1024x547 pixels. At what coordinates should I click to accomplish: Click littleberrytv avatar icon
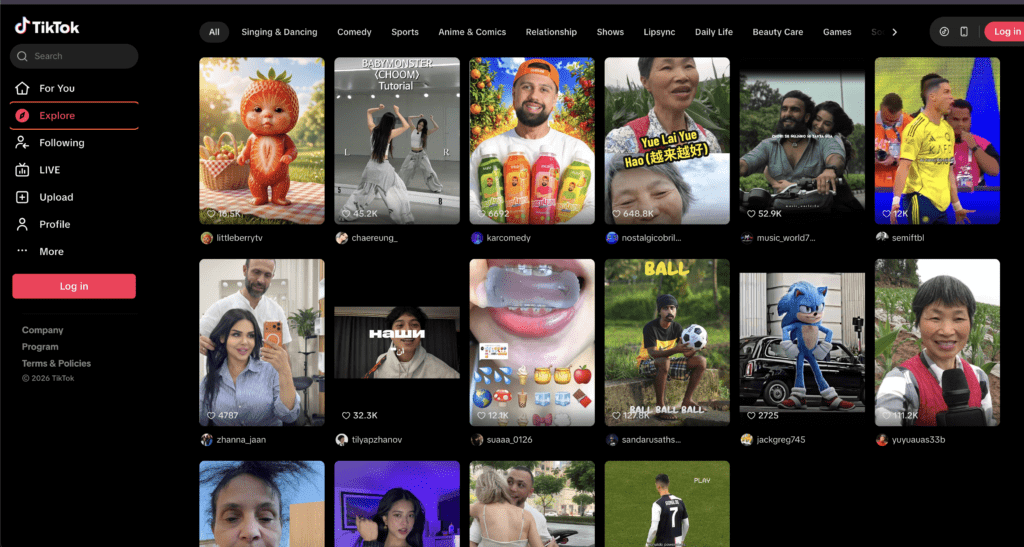tap(206, 238)
